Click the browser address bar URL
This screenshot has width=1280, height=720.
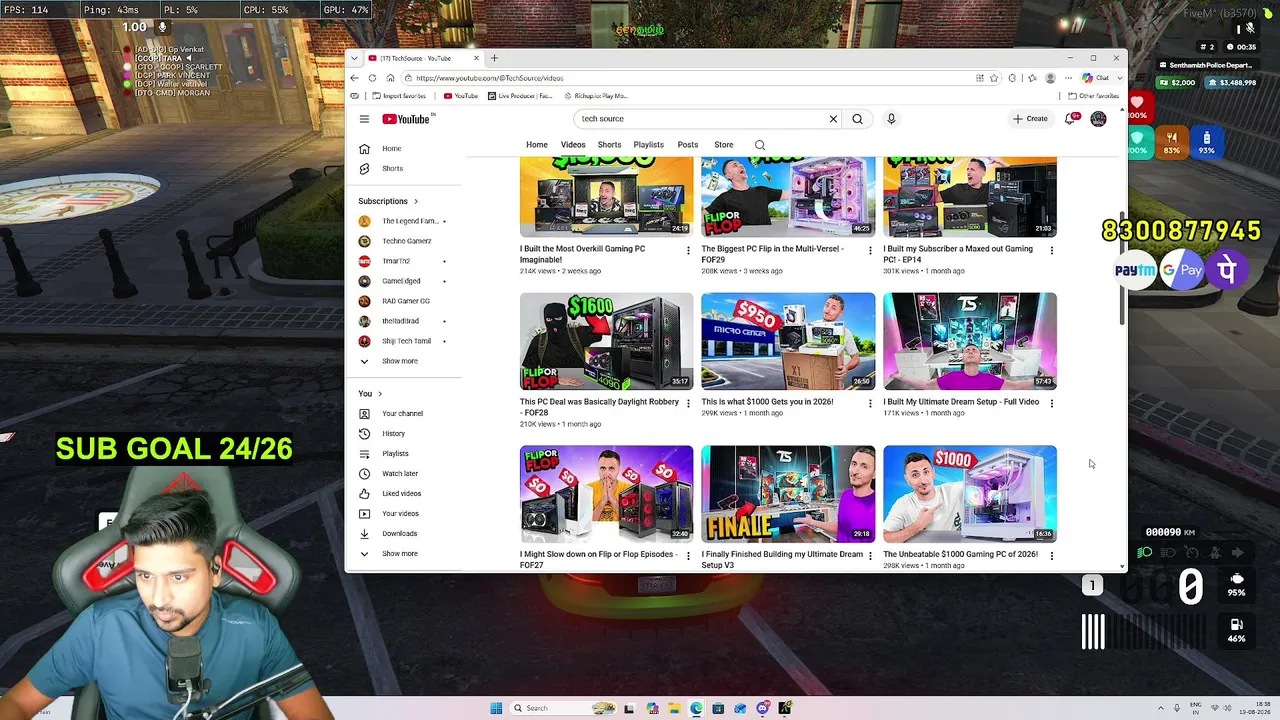(489, 78)
